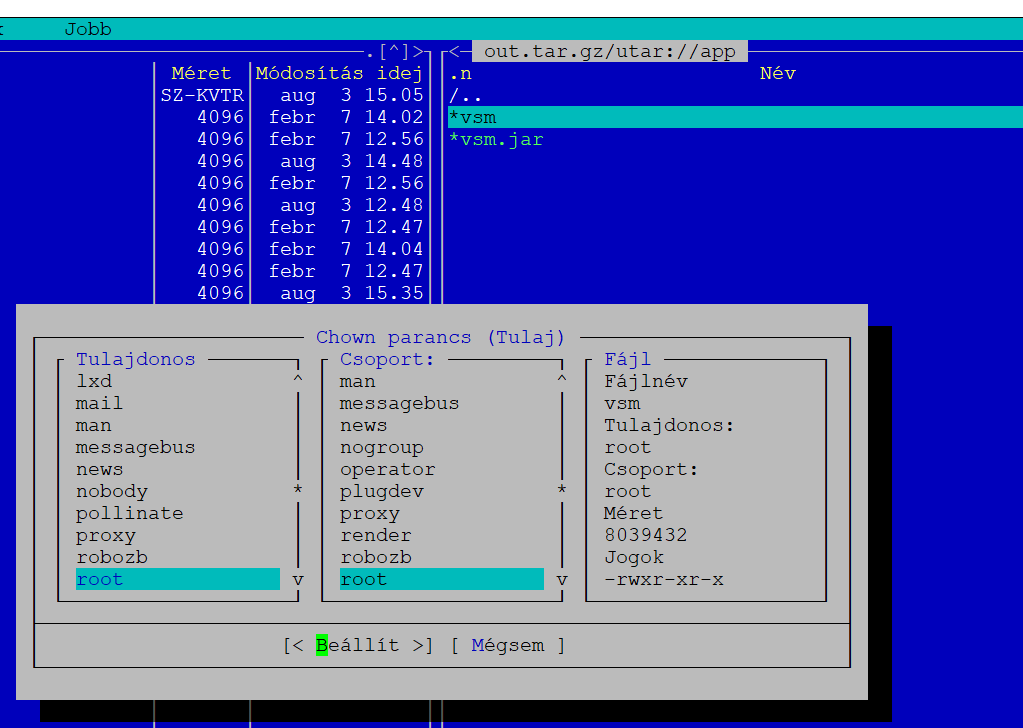Viewport: 1023px width, 728px height.
Task: Select pollinate in Tulajdonos list
Action: [129, 513]
